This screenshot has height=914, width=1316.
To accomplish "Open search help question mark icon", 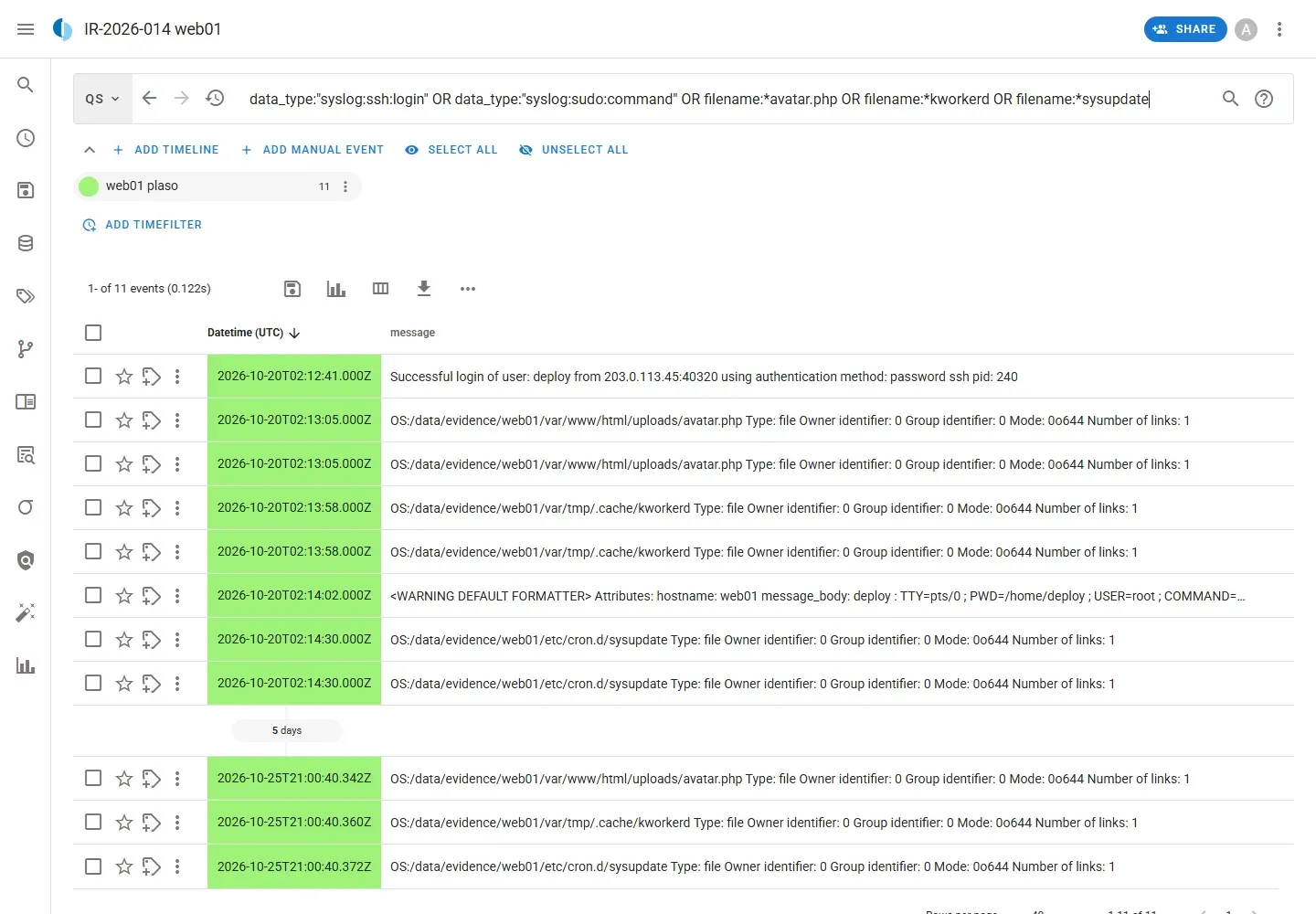I will [1264, 99].
